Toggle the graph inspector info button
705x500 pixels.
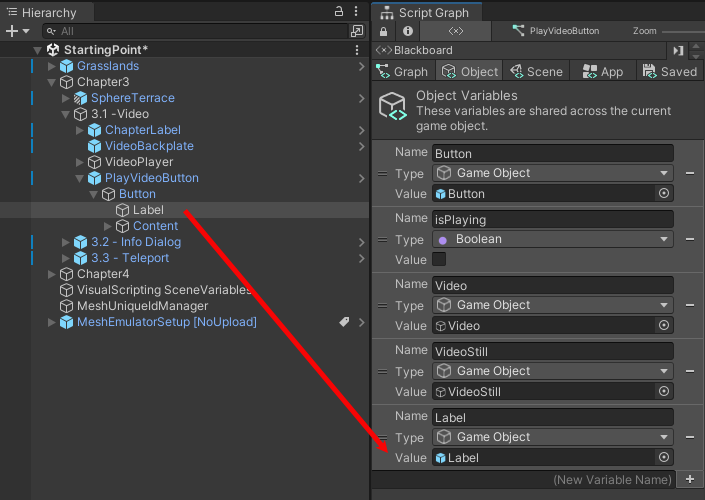pos(408,31)
